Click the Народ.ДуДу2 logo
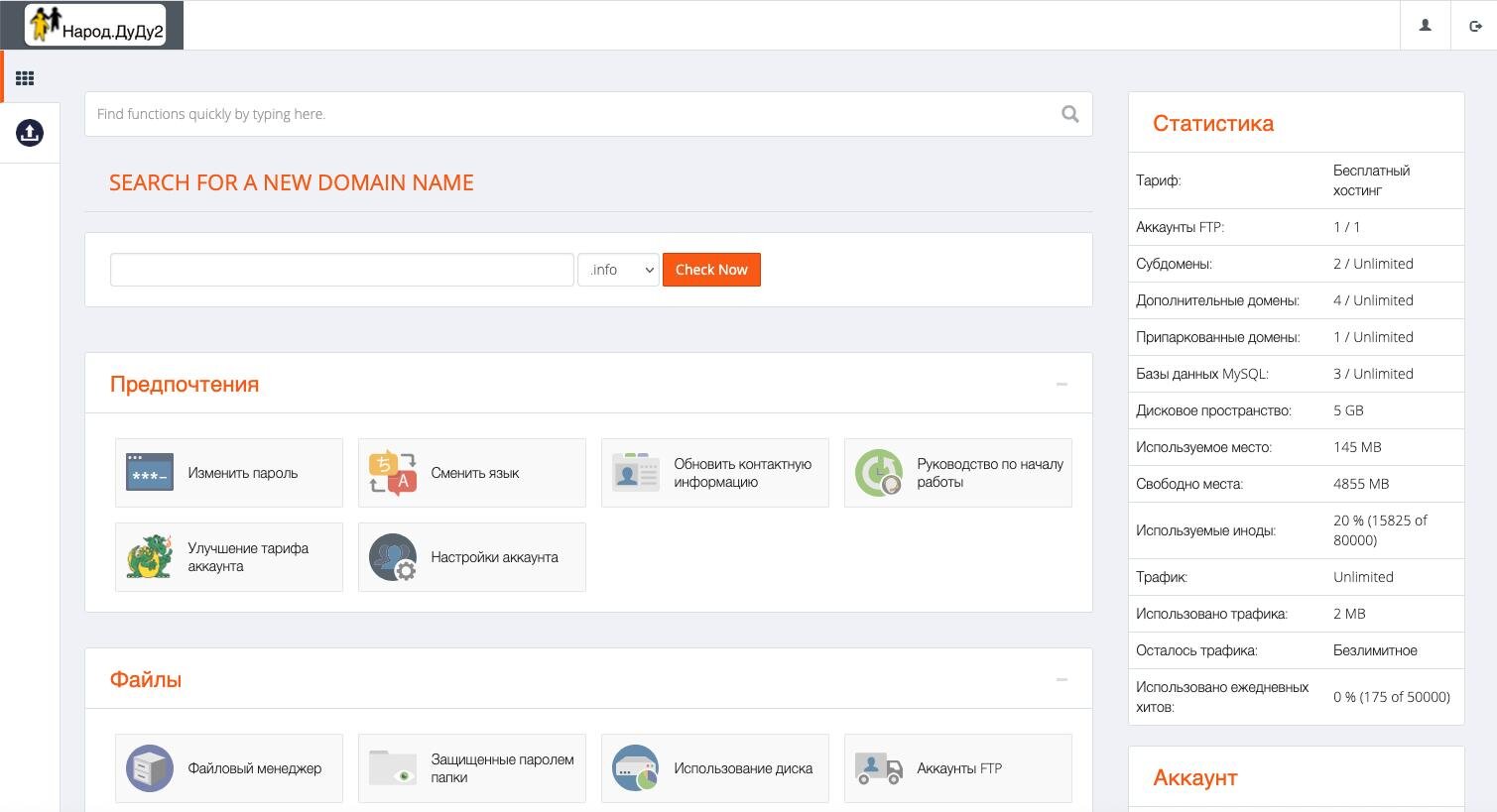Viewport: 1497px width, 812px height. click(96, 26)
